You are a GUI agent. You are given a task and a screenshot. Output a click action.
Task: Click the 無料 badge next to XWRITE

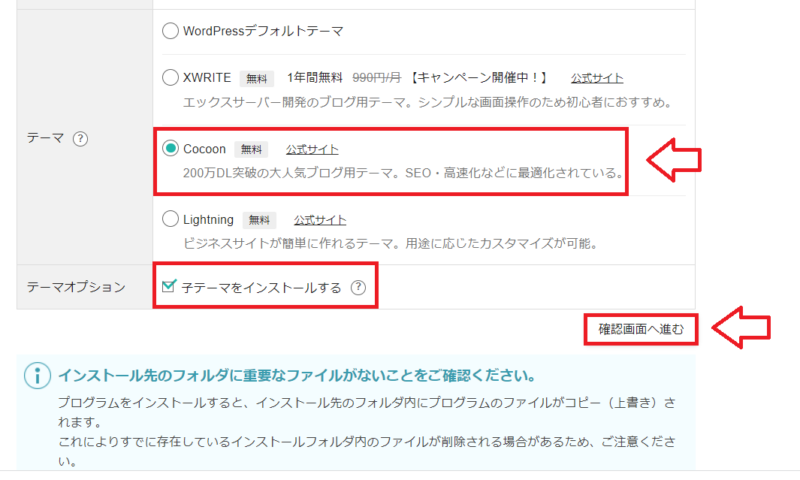click(x=257, y=79)
